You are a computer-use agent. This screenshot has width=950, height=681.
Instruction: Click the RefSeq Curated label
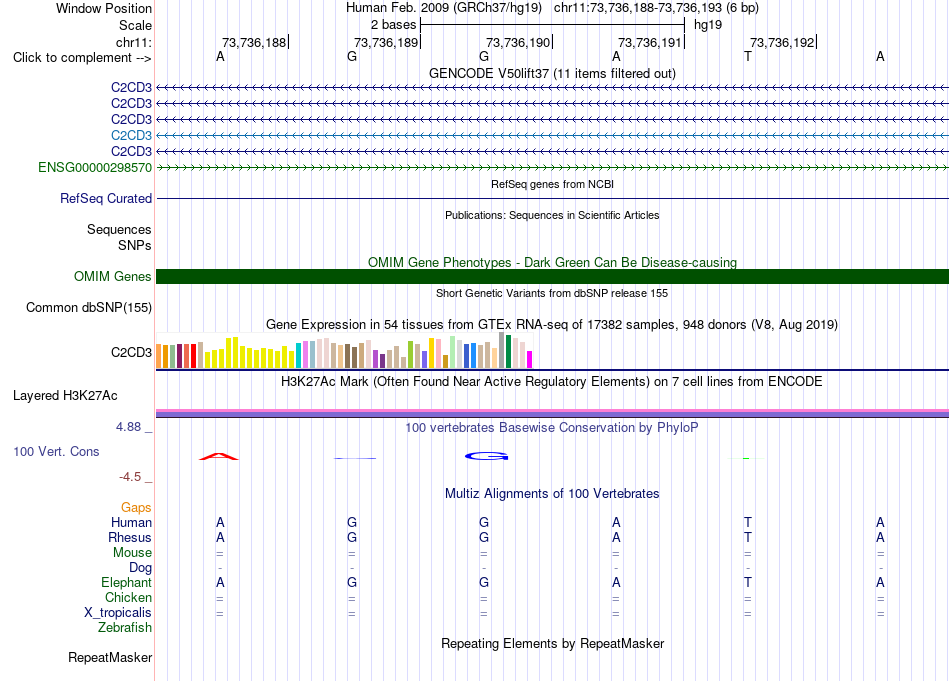(106, 198)
